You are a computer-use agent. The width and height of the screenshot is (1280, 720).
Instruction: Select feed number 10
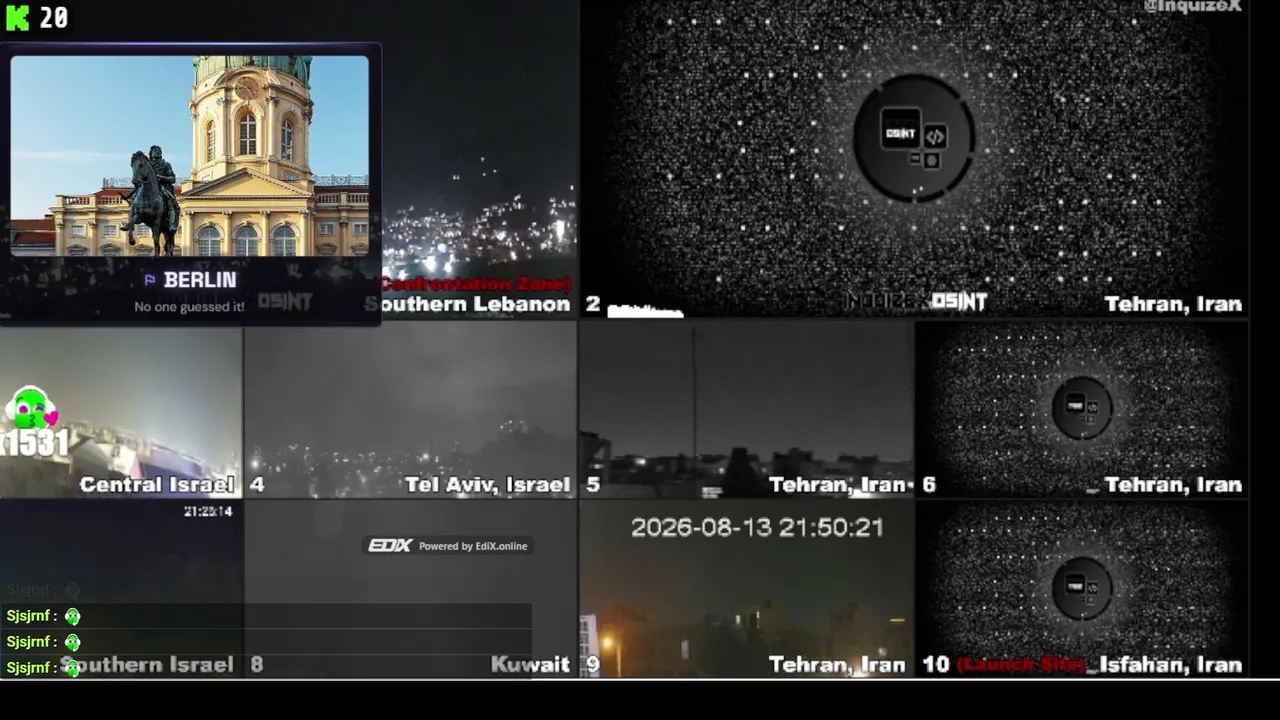936,665
